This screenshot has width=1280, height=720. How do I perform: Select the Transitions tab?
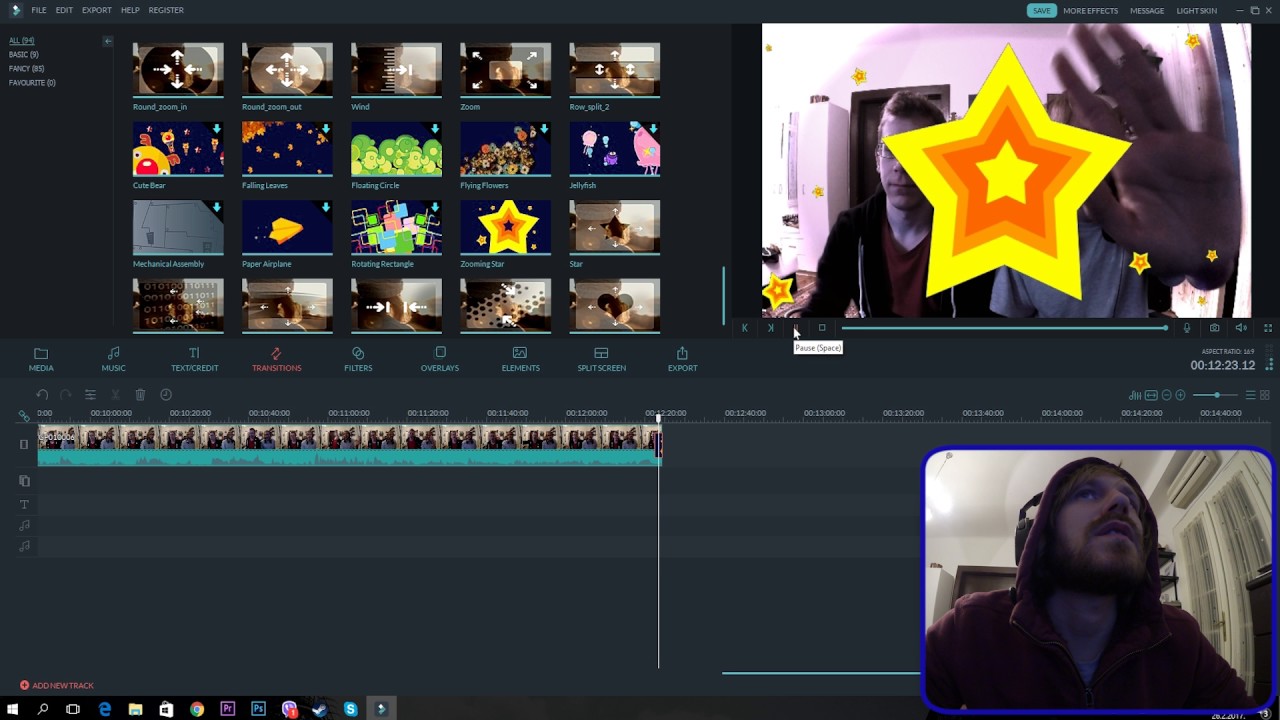pos(276,360)
